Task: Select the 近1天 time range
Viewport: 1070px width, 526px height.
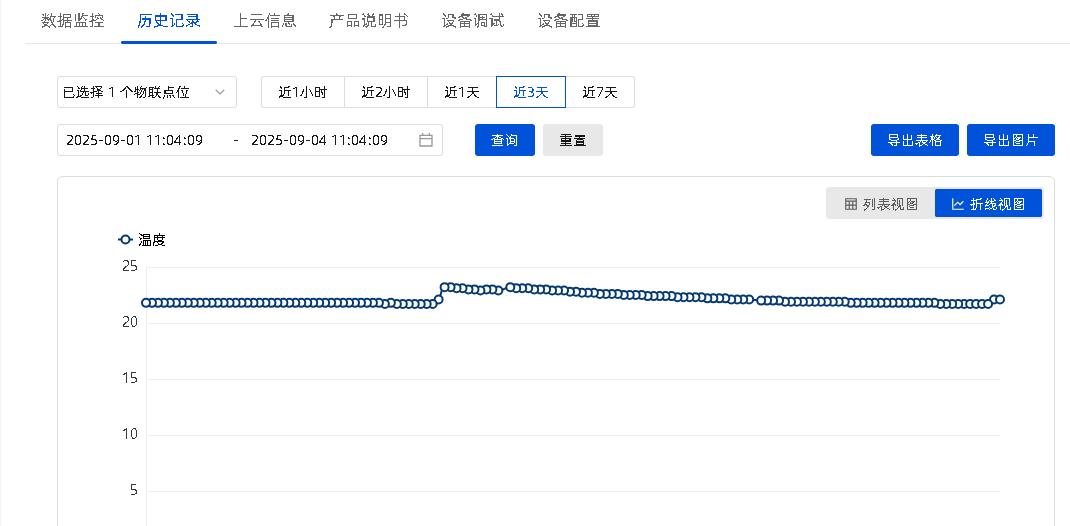Action: (x=462, y=92)
